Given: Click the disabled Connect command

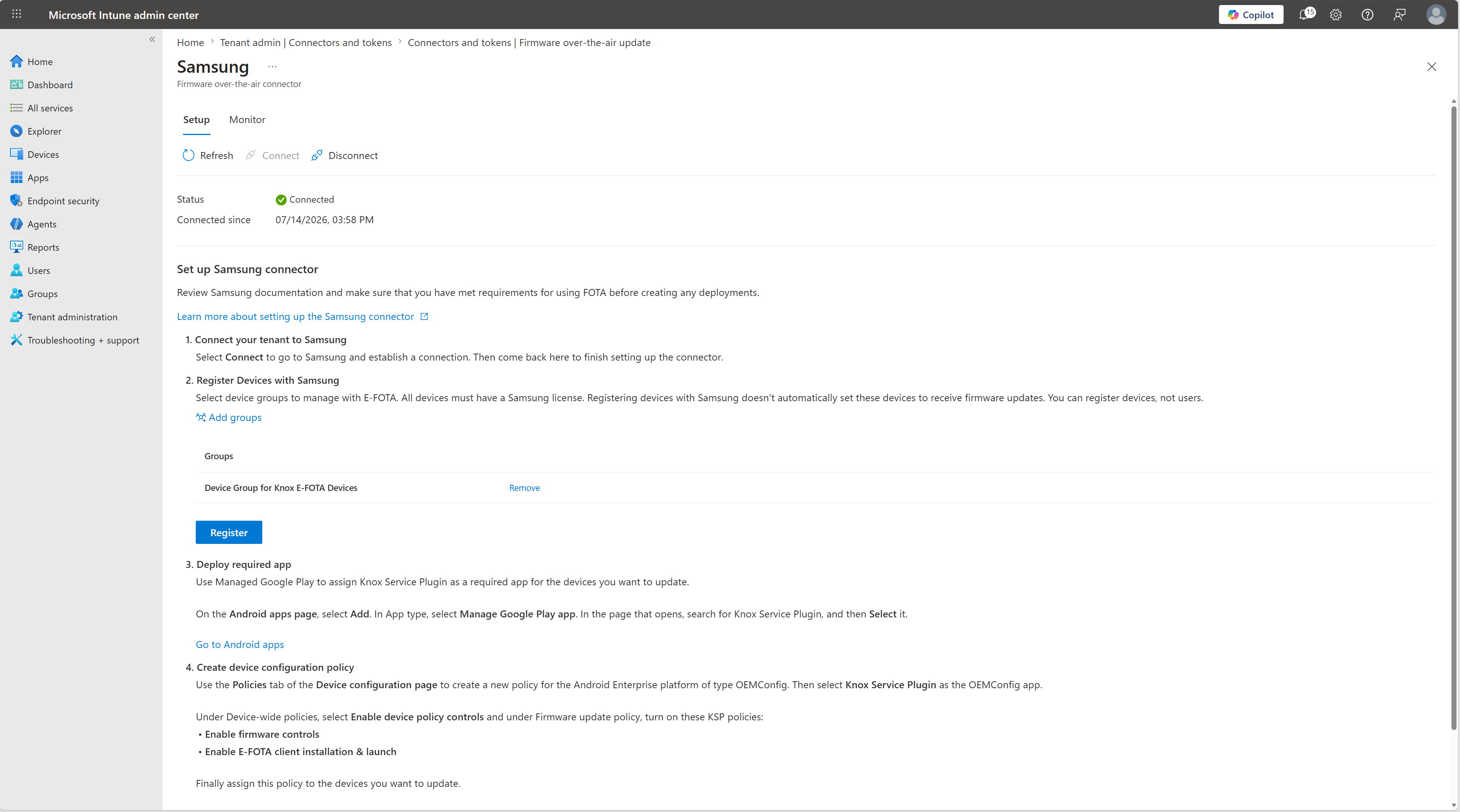Looking at the screenshot, I should pyautogui.click(x=273, y=155).
